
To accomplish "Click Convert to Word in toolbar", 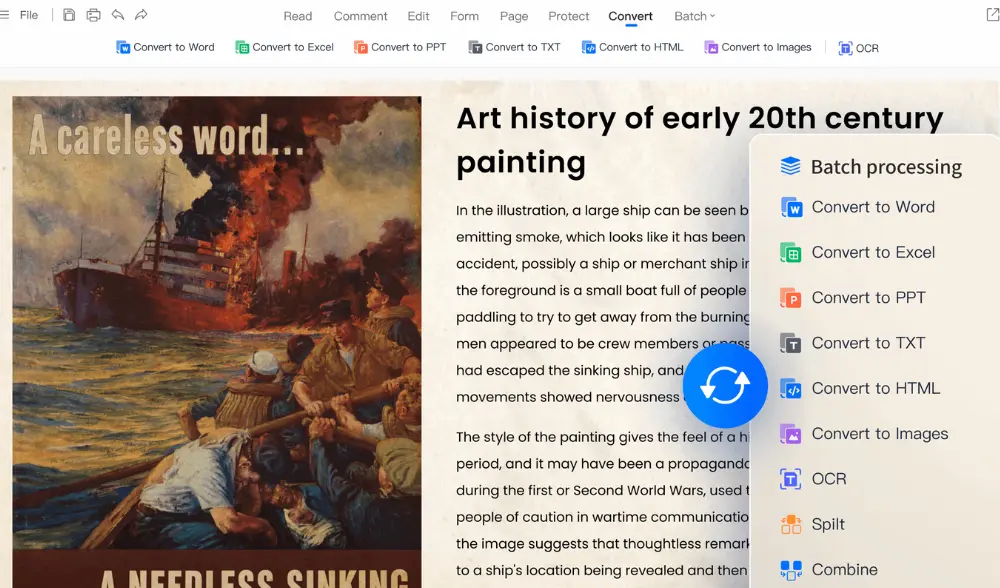I will coord(165,47).
